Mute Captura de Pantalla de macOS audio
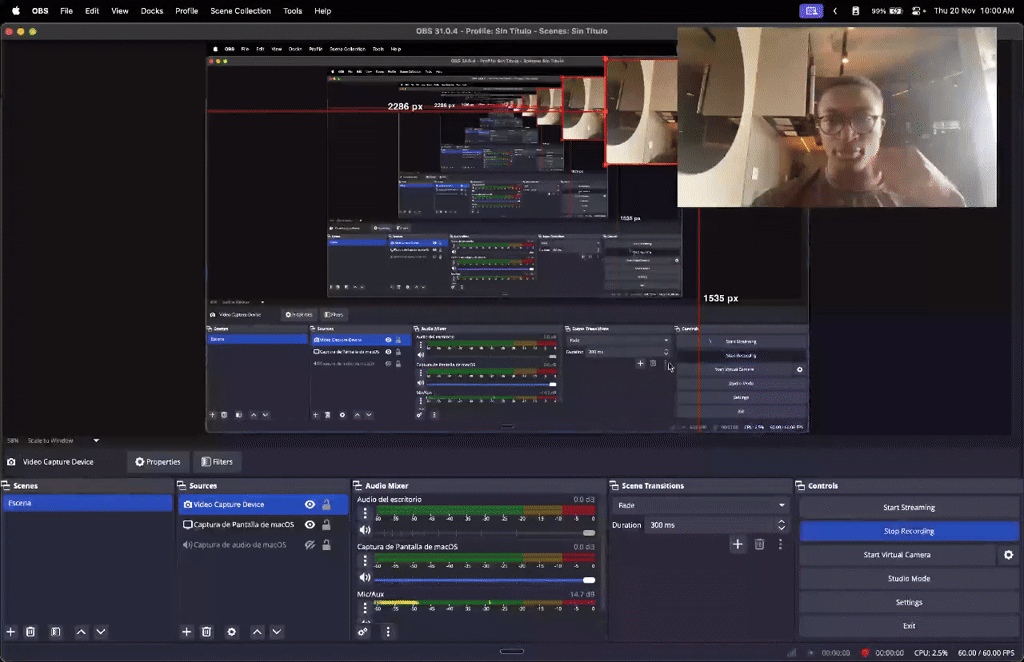 pyautogui.click(x=365, y=577)
